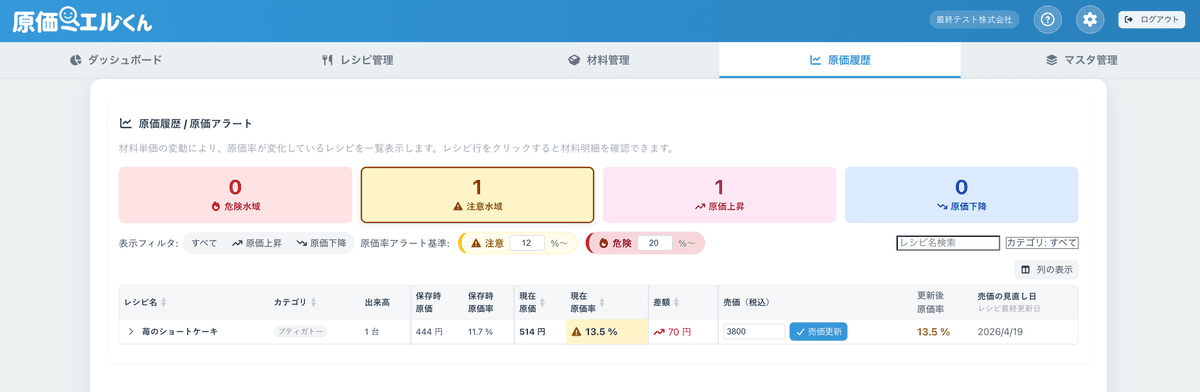Switch to 材料管理 tab

pos(598,60)
